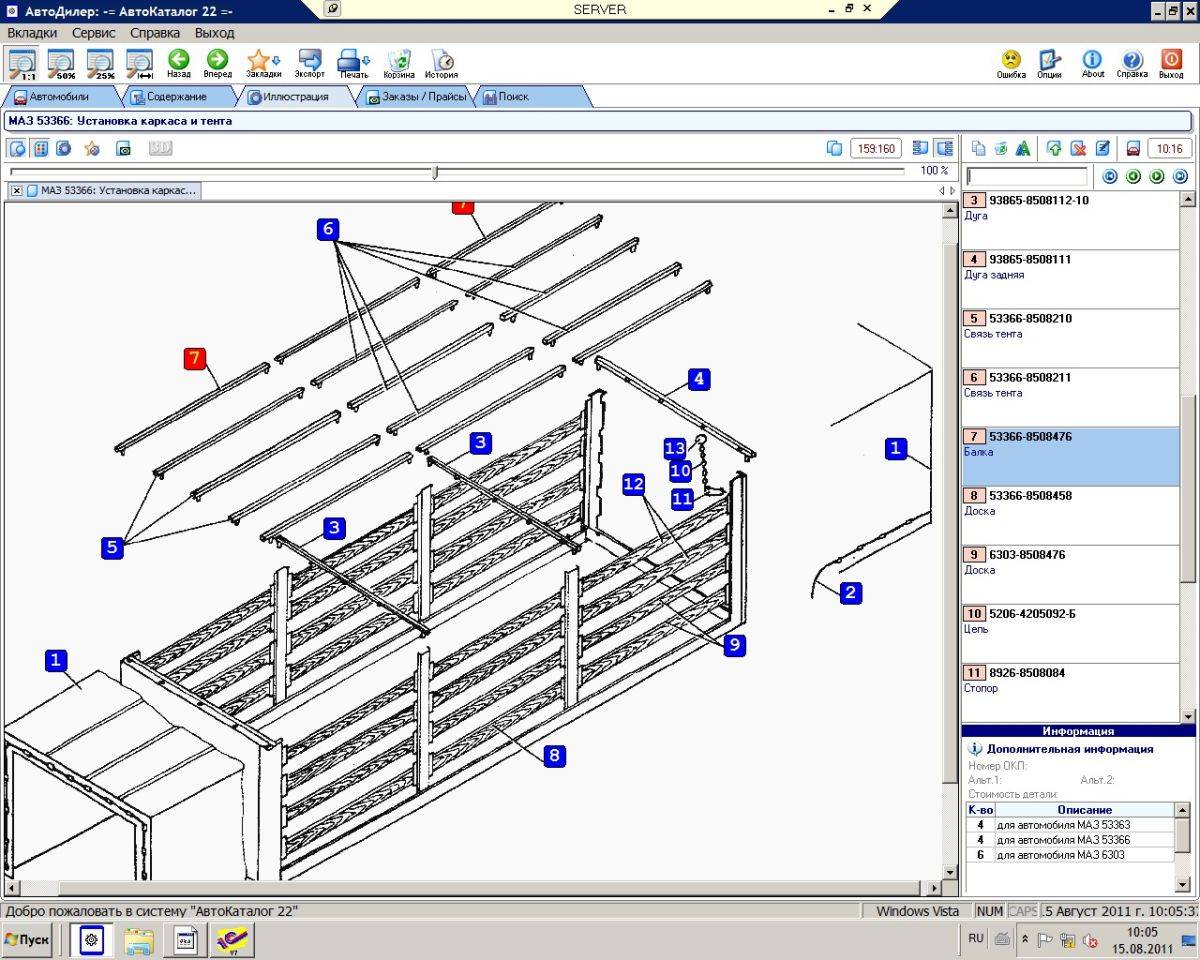Click the Ошибка sad face icon
This screenshot has width=1200, height=960.
point(1011,63)
